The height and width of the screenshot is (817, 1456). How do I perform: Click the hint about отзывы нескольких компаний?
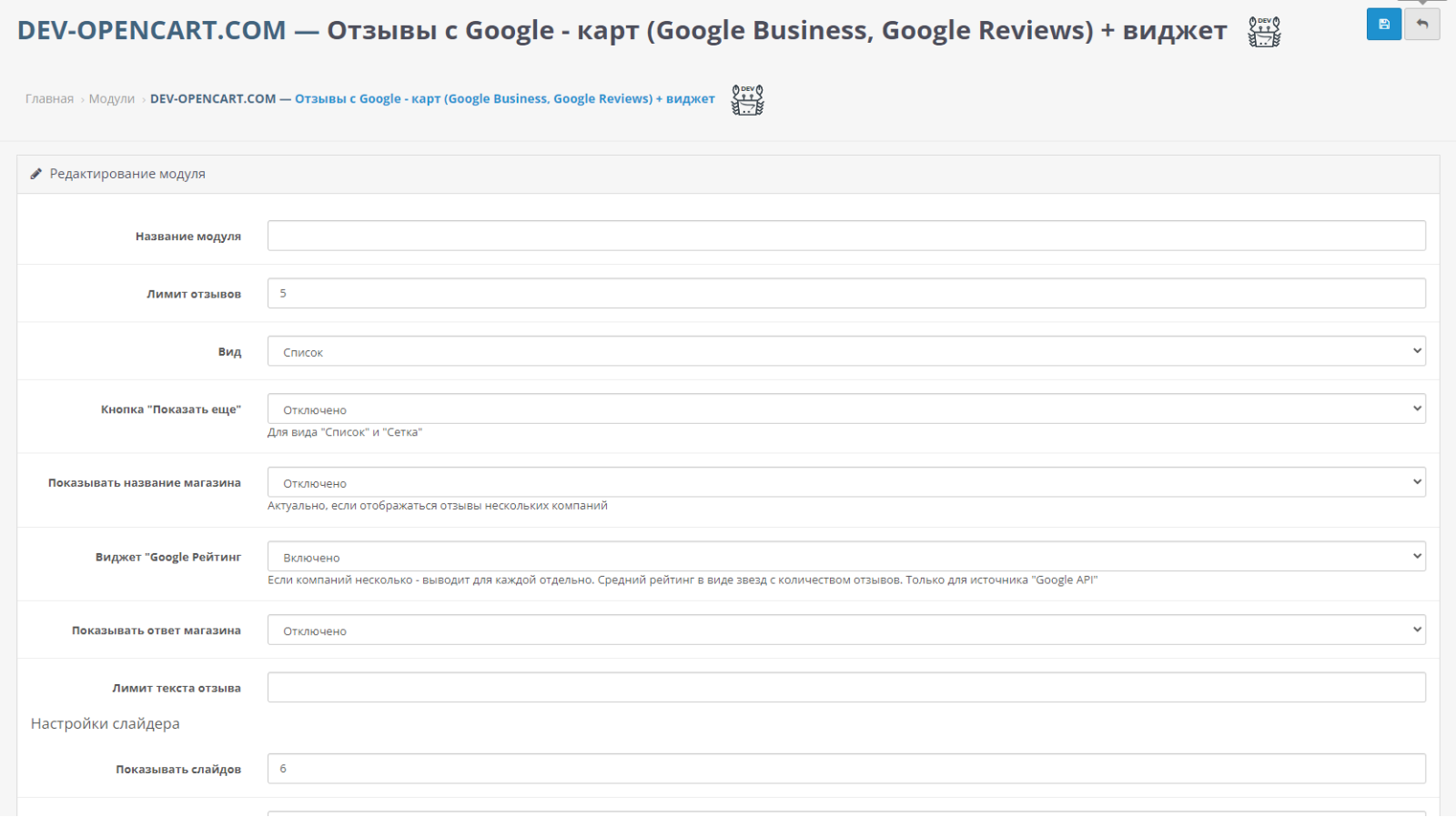(x=438, y=506)
